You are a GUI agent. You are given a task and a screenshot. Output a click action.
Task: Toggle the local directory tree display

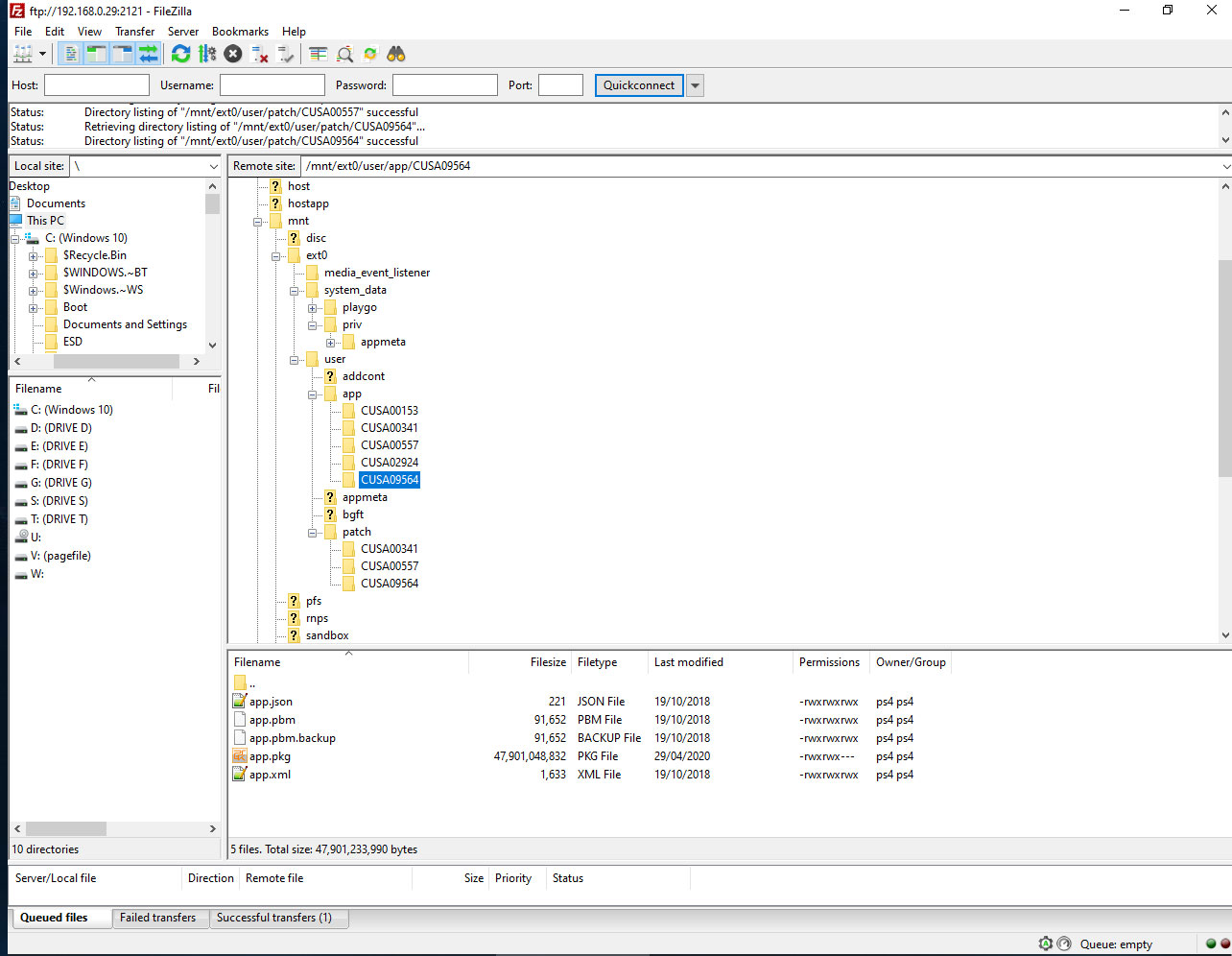(97, 55)
